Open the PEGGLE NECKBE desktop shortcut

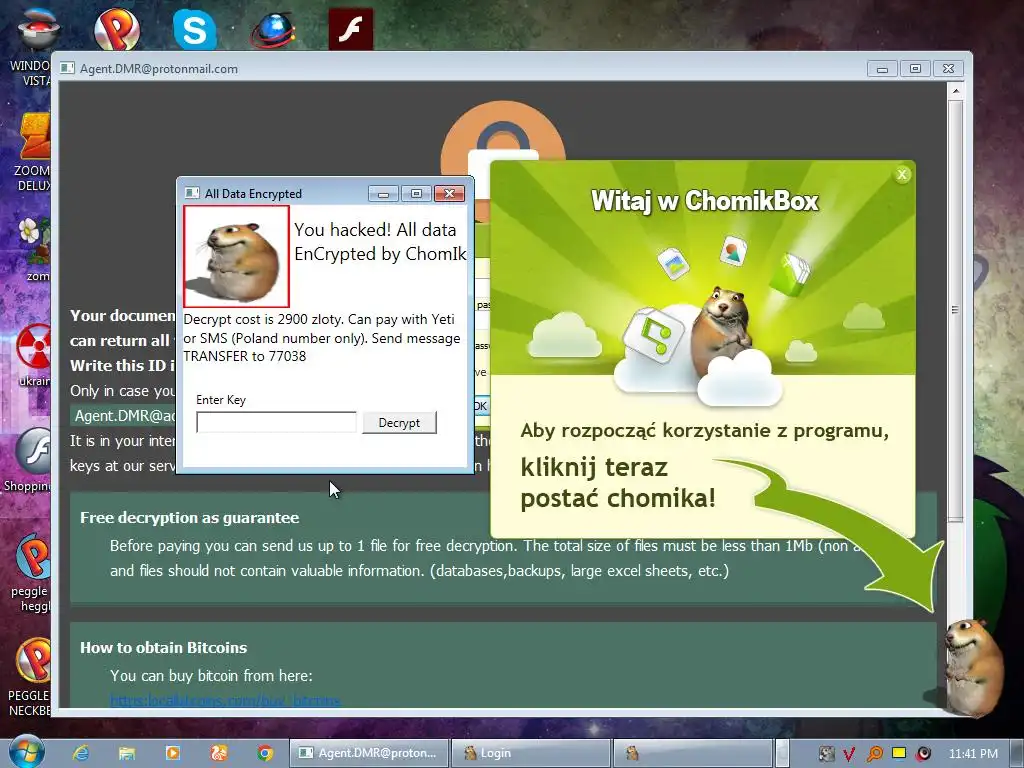tap(30, 677)
